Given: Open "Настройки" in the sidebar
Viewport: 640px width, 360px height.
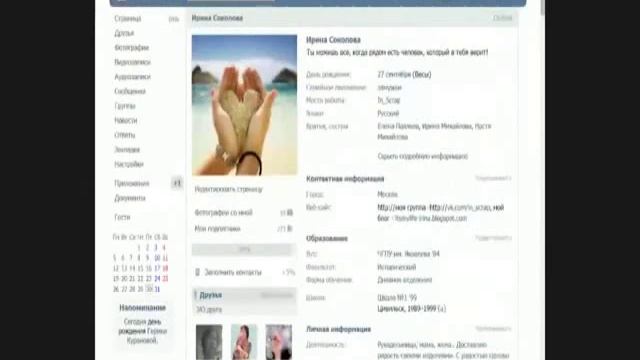Looking at the screenshot, I should point(129,164).
